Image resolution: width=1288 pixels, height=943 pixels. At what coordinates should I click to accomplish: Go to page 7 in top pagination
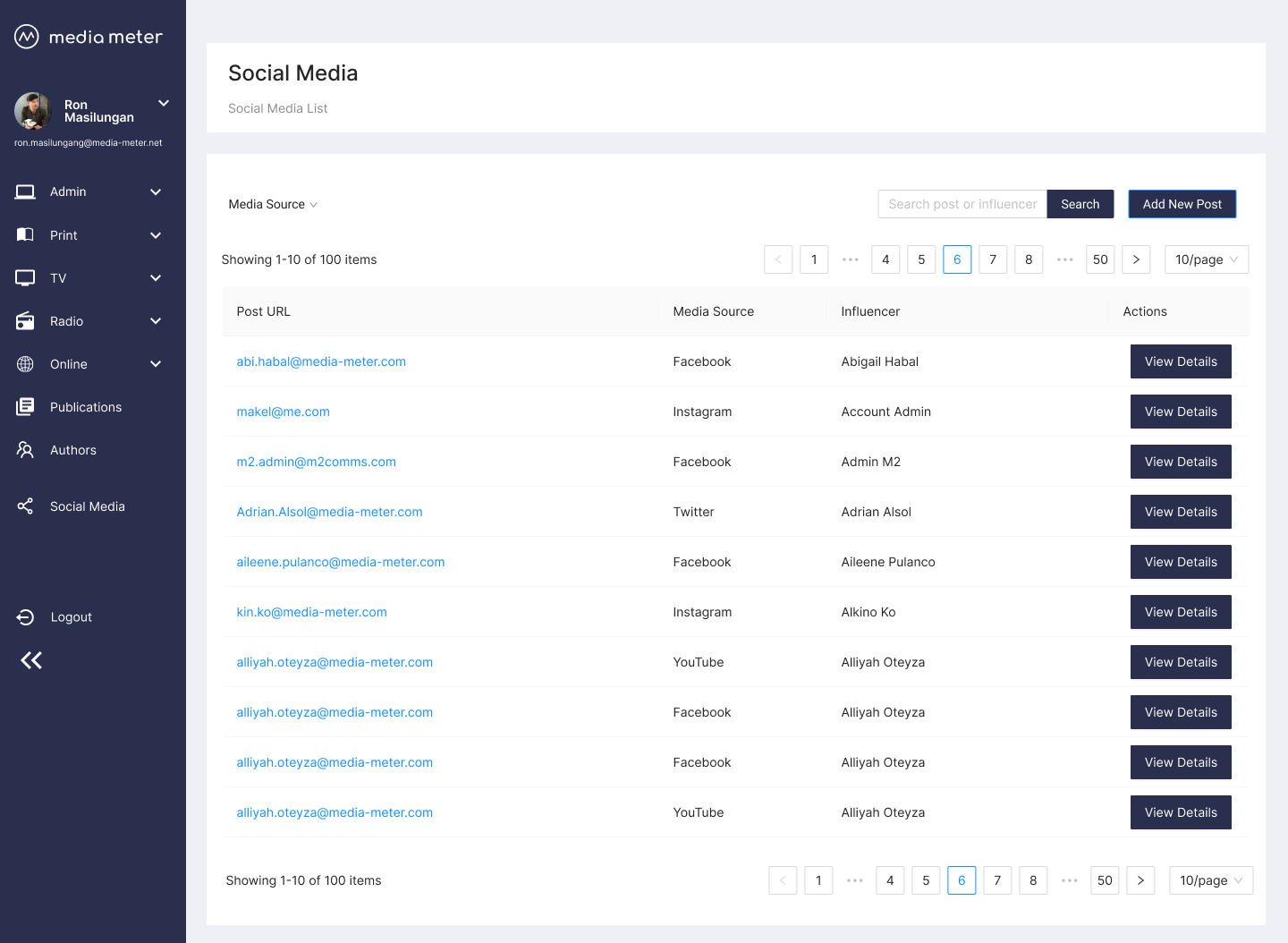tap(993, 259)
